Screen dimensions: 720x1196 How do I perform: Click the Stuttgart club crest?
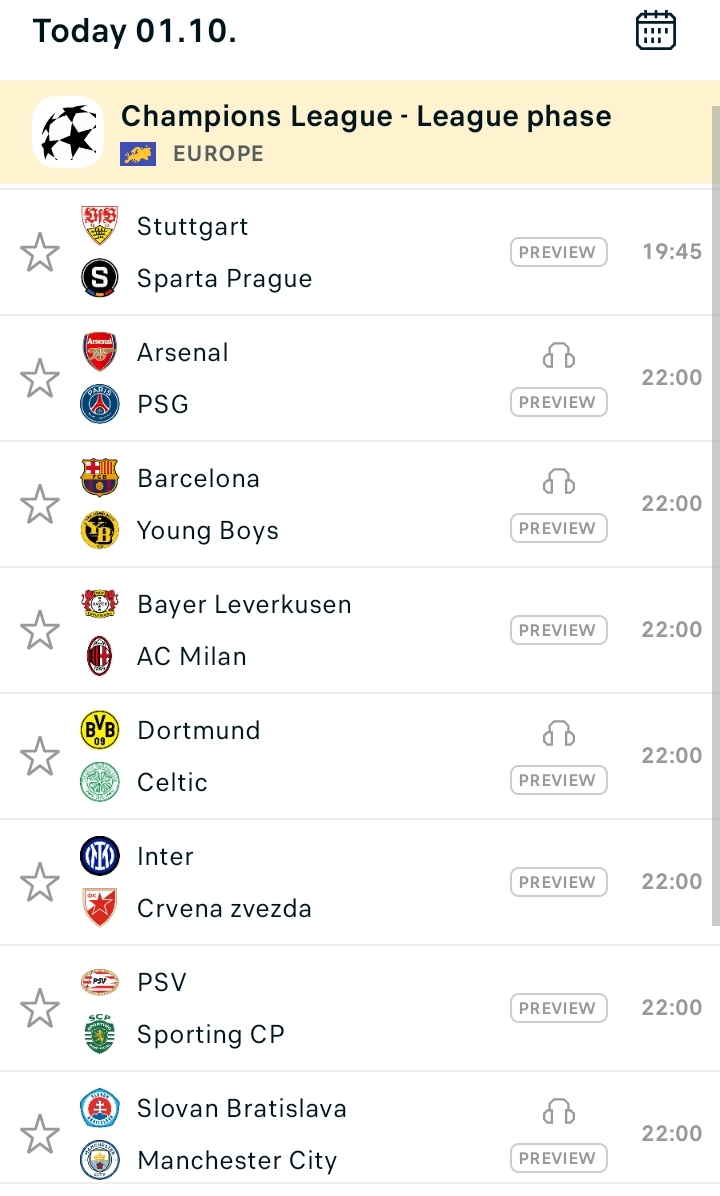[100, 226]
